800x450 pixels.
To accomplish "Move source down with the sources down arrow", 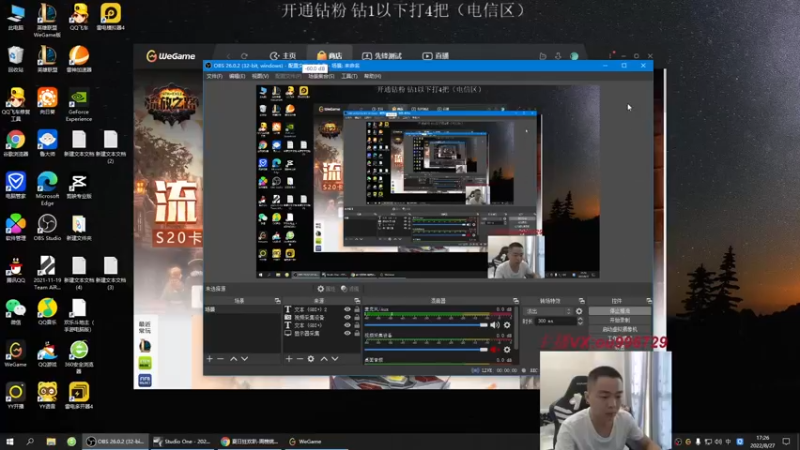I will coord(335,359).
